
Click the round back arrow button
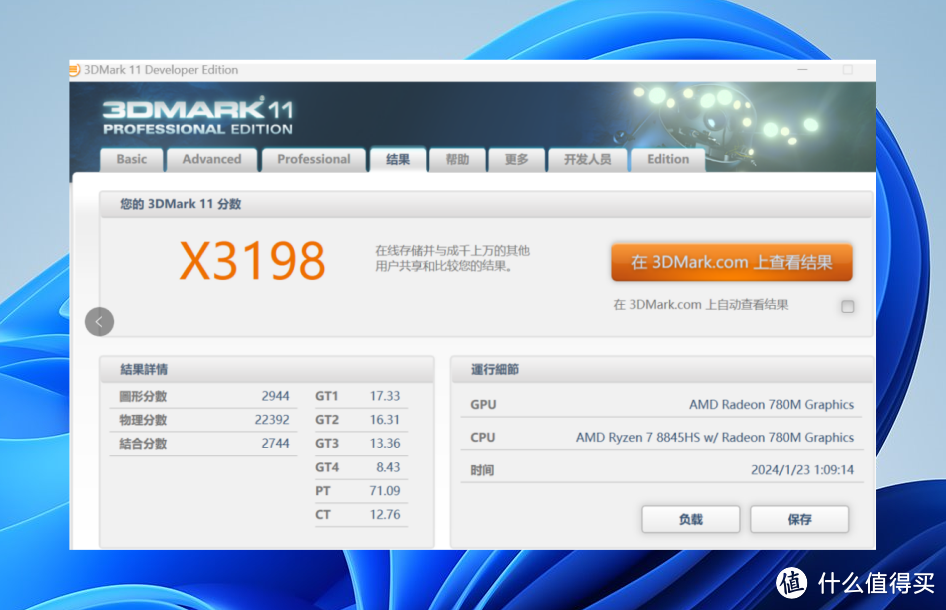click(100, 322)
